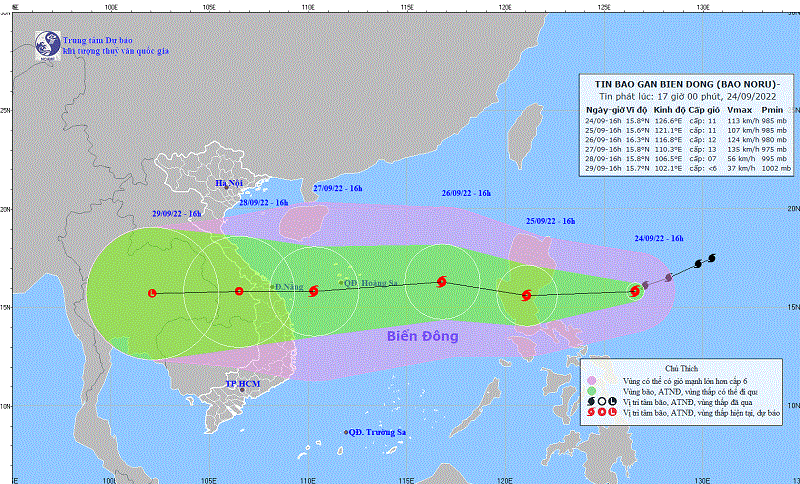The image size is (800, 484).
Task: Click the QĐ. Trường Sa label
Action: click(x=377, y=432)
